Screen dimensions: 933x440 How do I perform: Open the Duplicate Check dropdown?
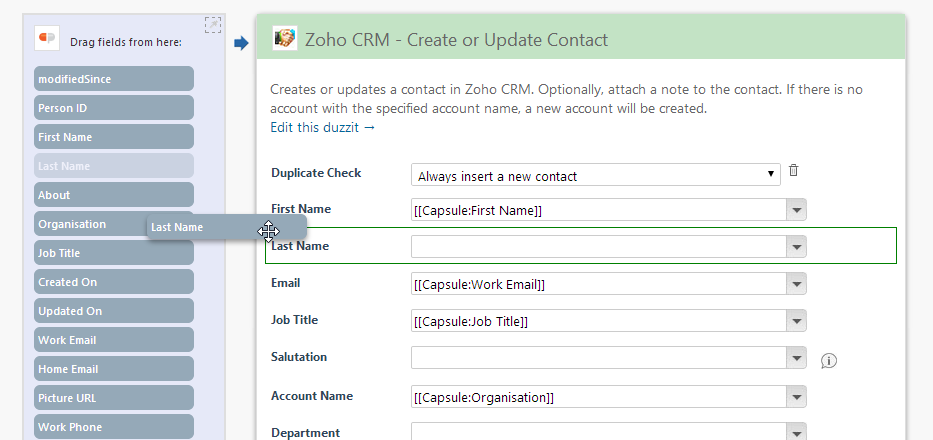pos(596,175)
